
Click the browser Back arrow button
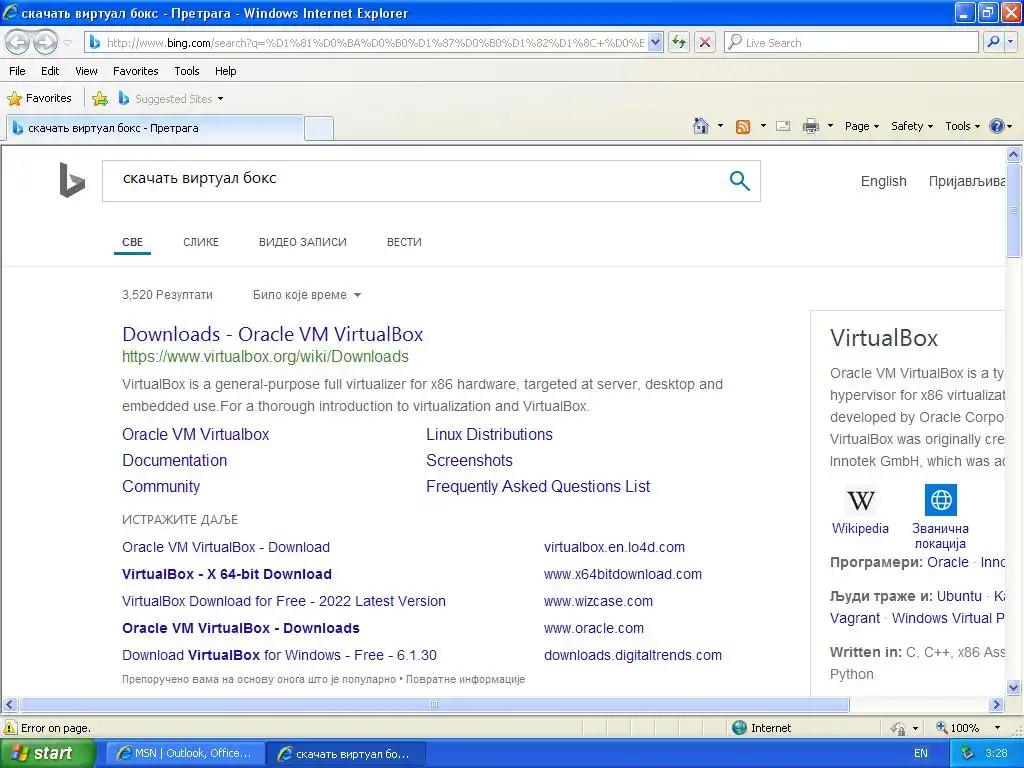tap(18, 43)
